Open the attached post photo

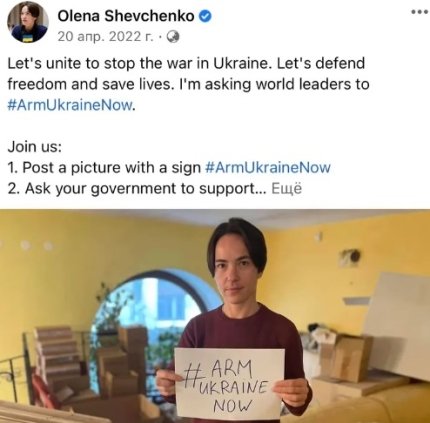point(215,316)
